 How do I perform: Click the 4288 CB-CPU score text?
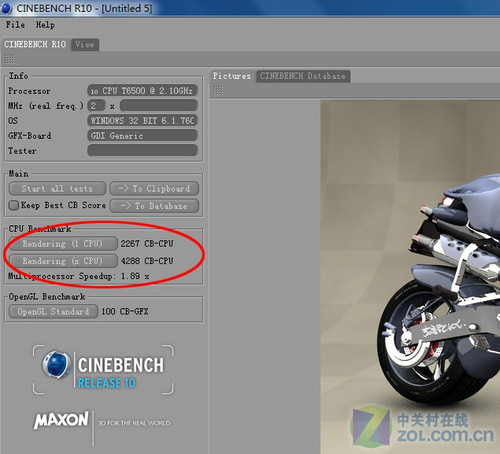pos(147,261)
